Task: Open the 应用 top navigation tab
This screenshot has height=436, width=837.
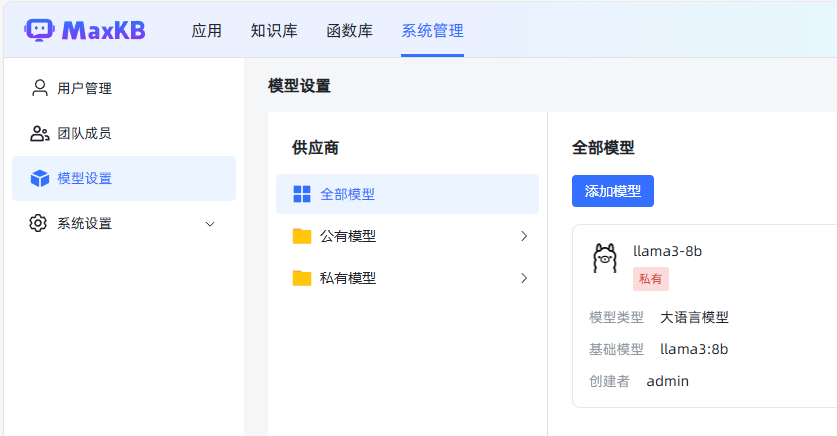Action: [207, 31]
